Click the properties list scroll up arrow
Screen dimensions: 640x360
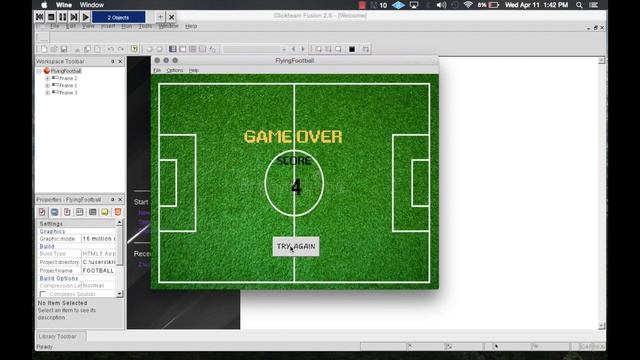coord(120,223)
